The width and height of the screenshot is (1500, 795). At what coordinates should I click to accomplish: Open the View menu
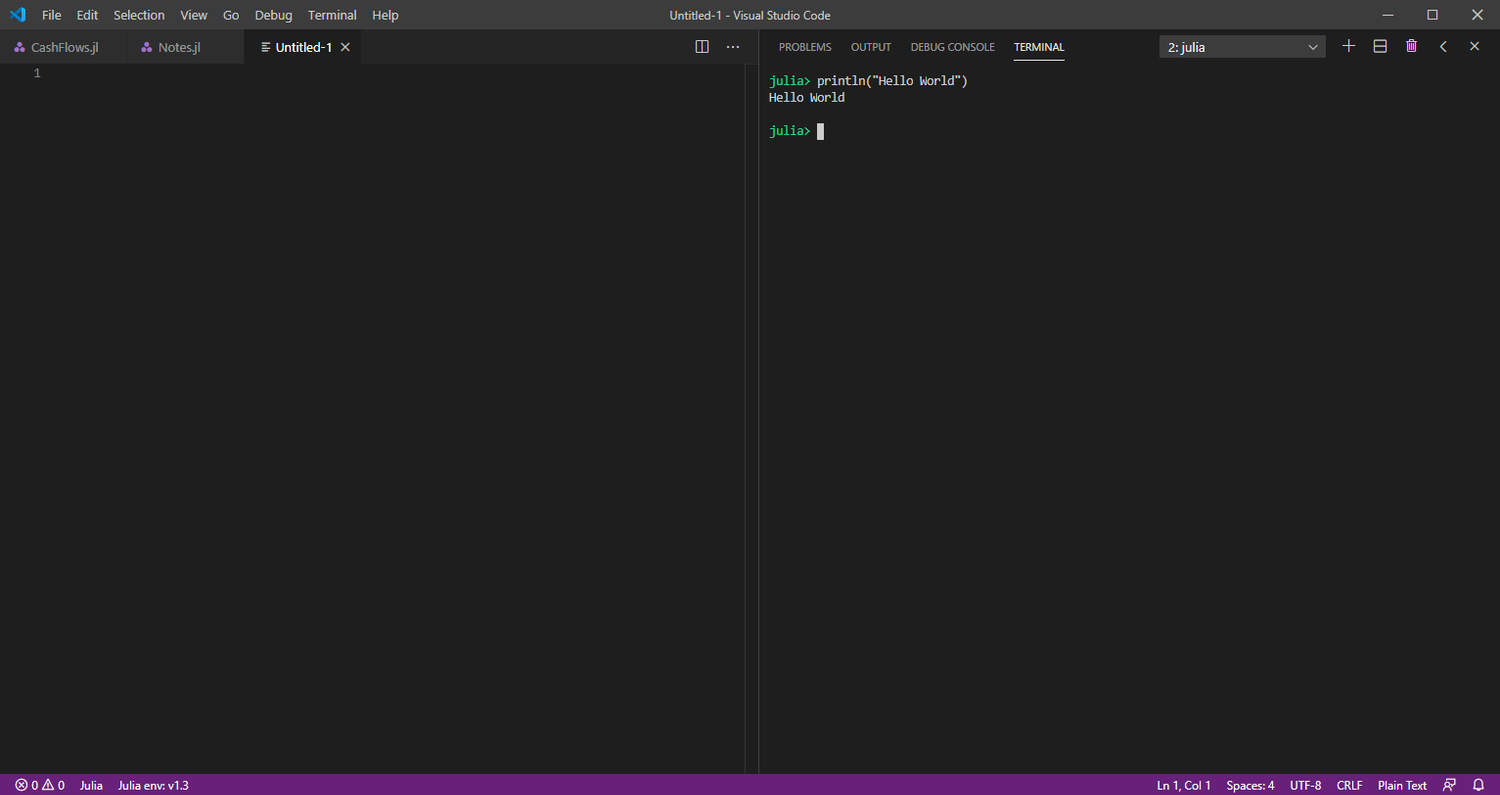pyautogui.click(x=194, y=15)
